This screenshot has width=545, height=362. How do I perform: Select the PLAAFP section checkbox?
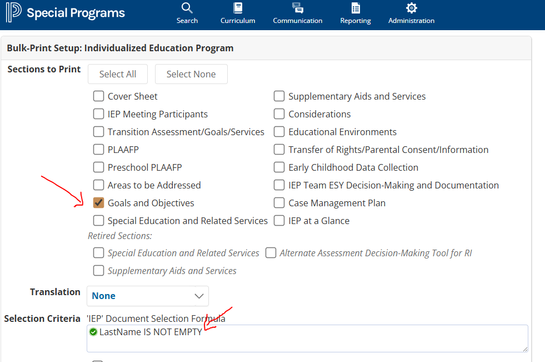98,150
